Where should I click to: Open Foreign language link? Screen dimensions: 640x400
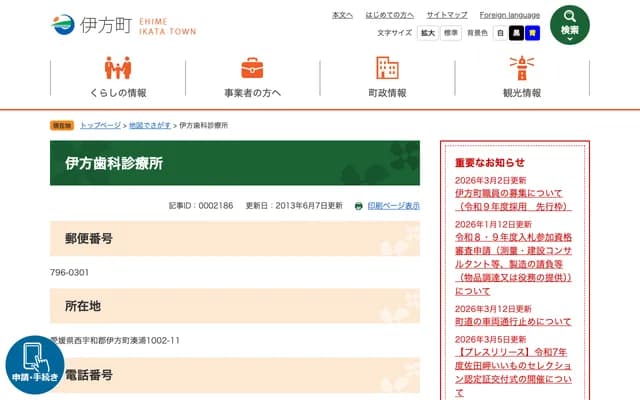[509, 15]
